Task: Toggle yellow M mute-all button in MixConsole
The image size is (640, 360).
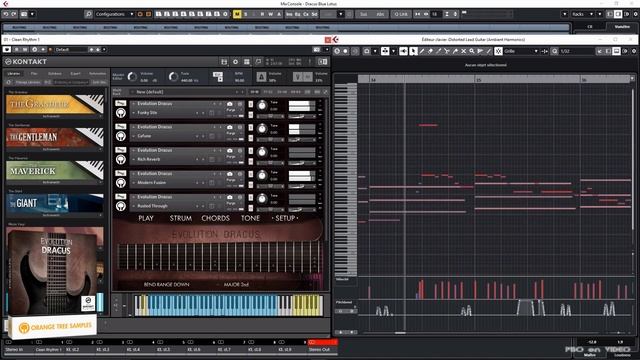Action: click(237, 14)
